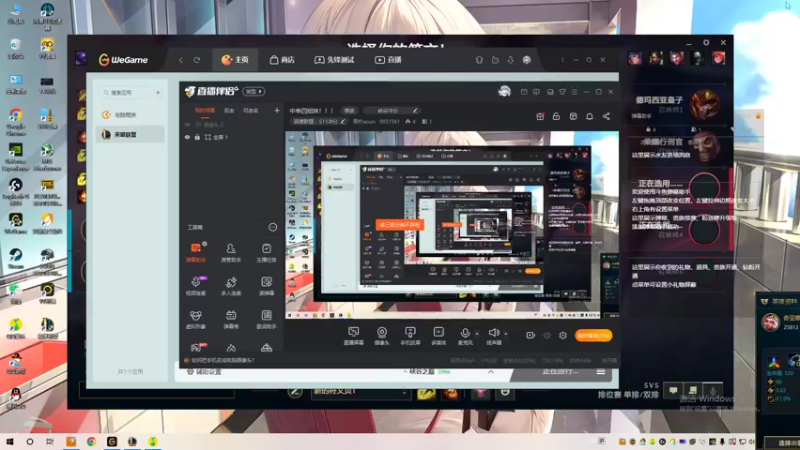This screenshot has height=450, width=800.
Task: Open the Task View taskbar button
Action: (x=49, y=441)
